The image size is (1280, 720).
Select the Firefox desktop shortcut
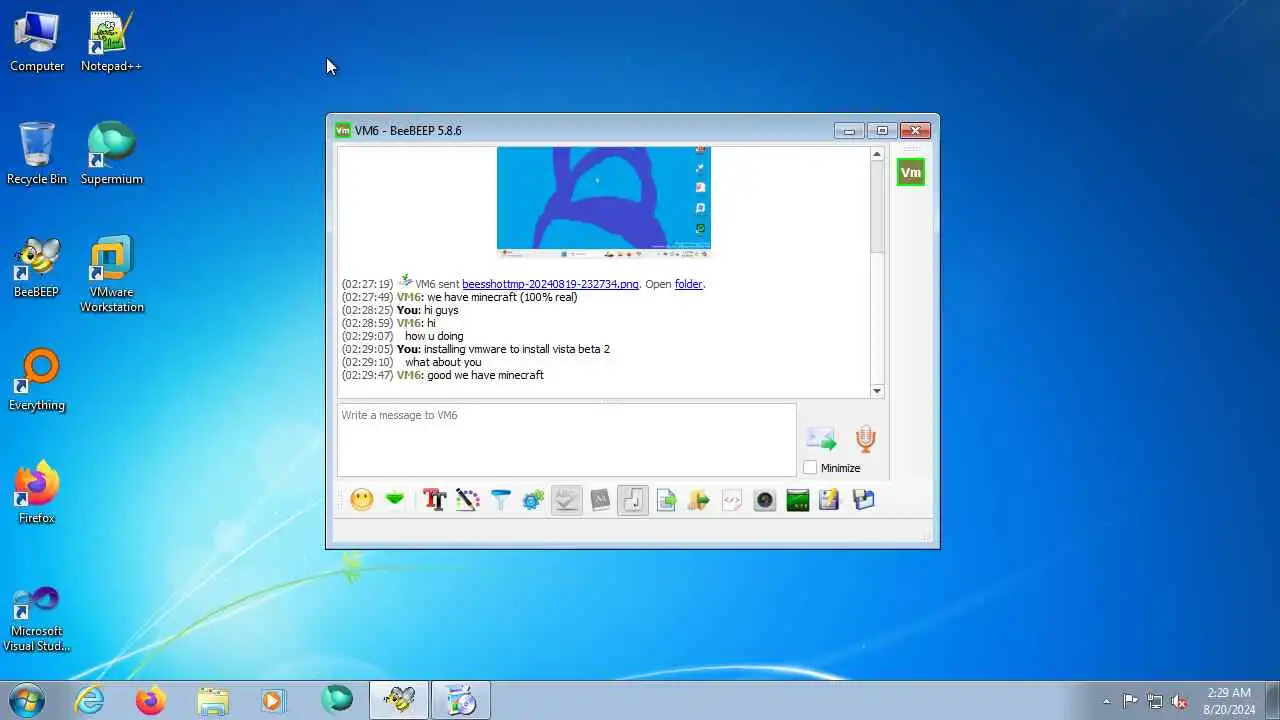click(x=37, y=493)
